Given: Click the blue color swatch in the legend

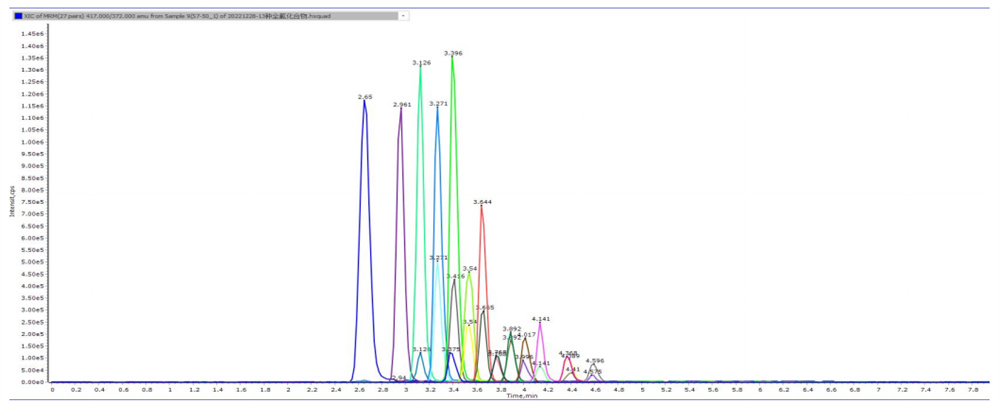Looking at the screenshot, I should click(x=19, y=16).
